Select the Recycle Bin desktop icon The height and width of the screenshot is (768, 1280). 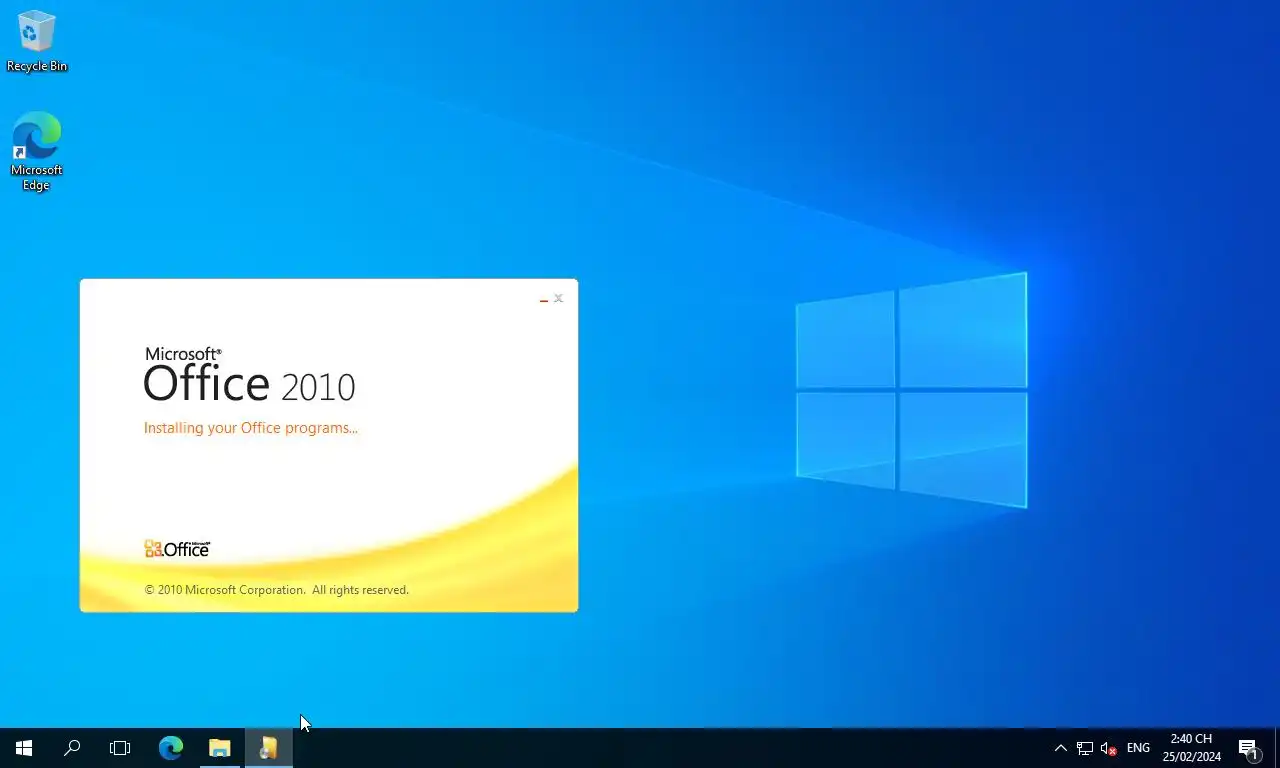click(37, 42)
